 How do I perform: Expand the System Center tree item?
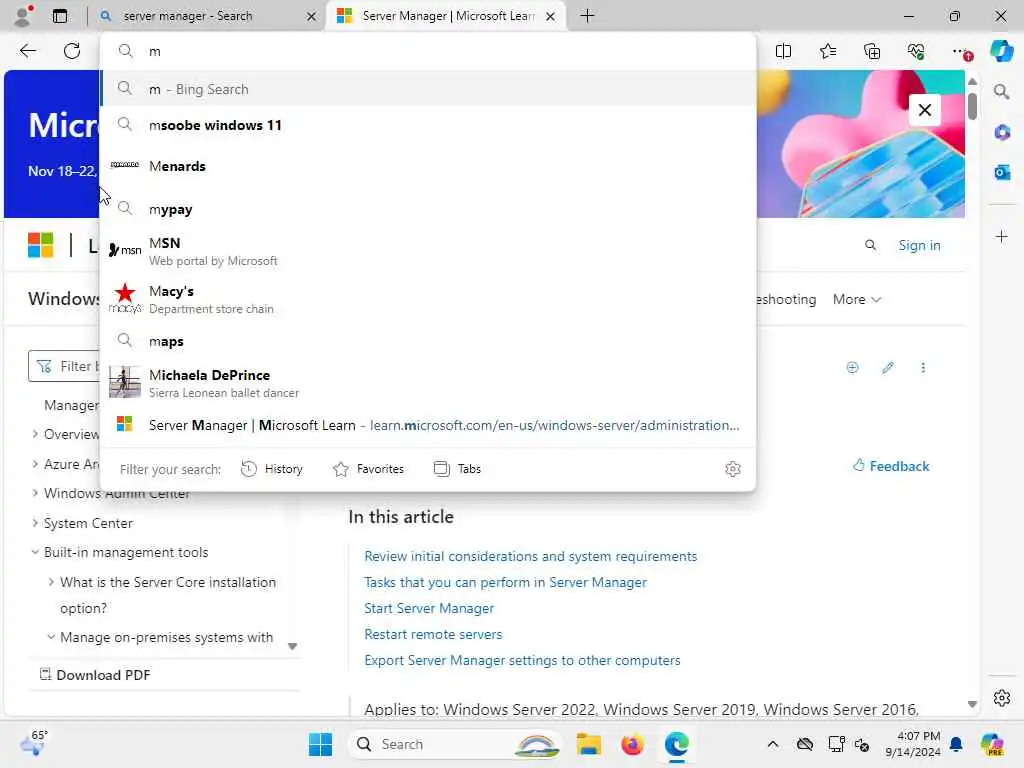tap(35, 522)
